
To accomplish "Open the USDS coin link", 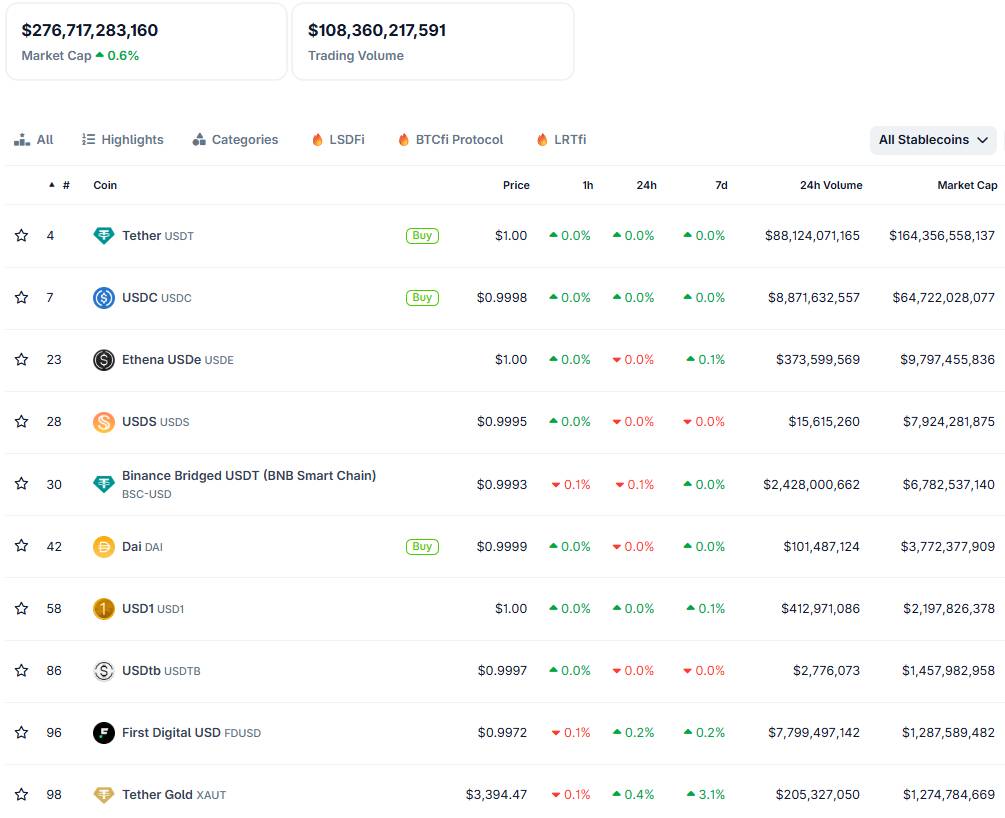I will [156, 422].
